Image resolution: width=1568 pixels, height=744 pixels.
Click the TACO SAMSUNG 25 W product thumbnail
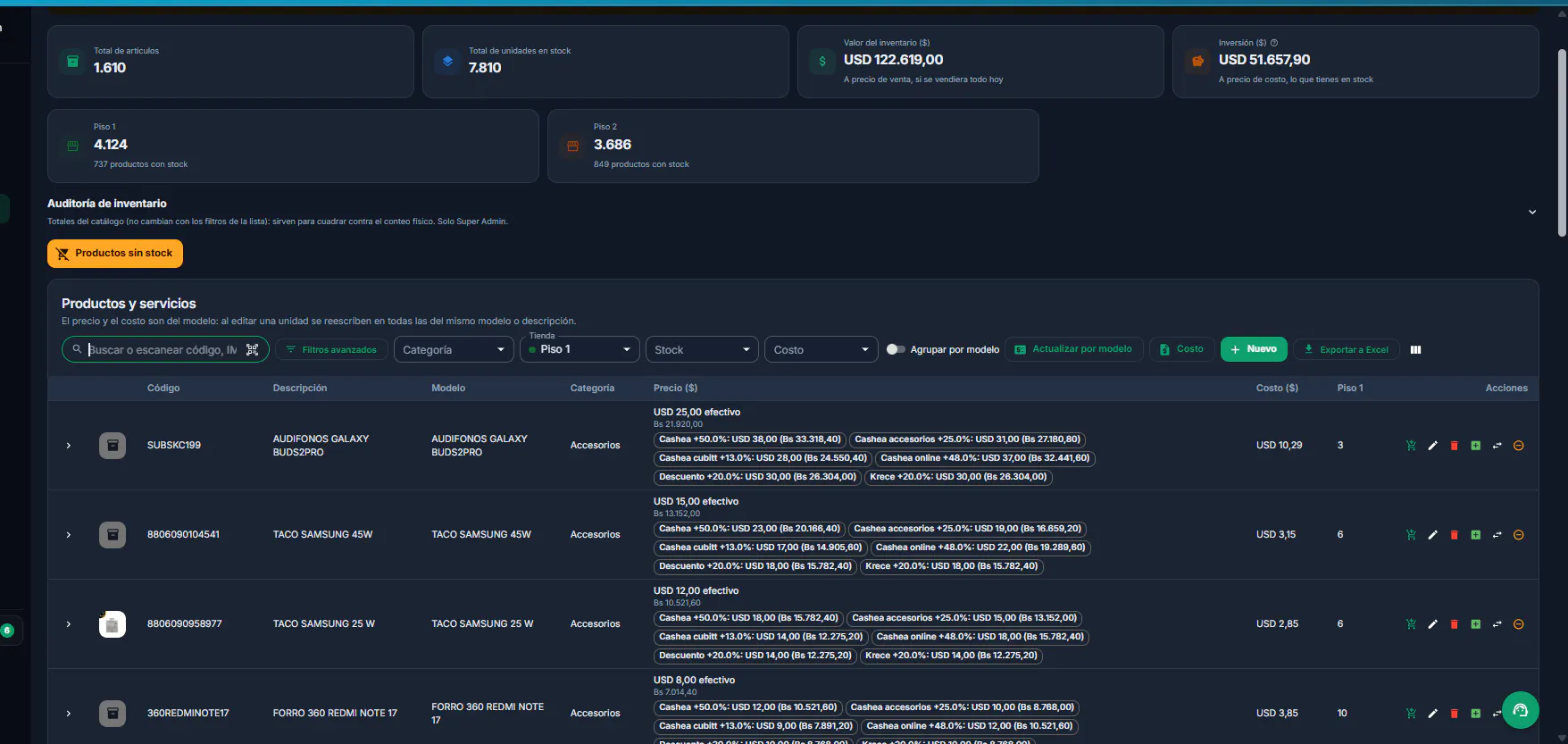[x=113, y=624]
